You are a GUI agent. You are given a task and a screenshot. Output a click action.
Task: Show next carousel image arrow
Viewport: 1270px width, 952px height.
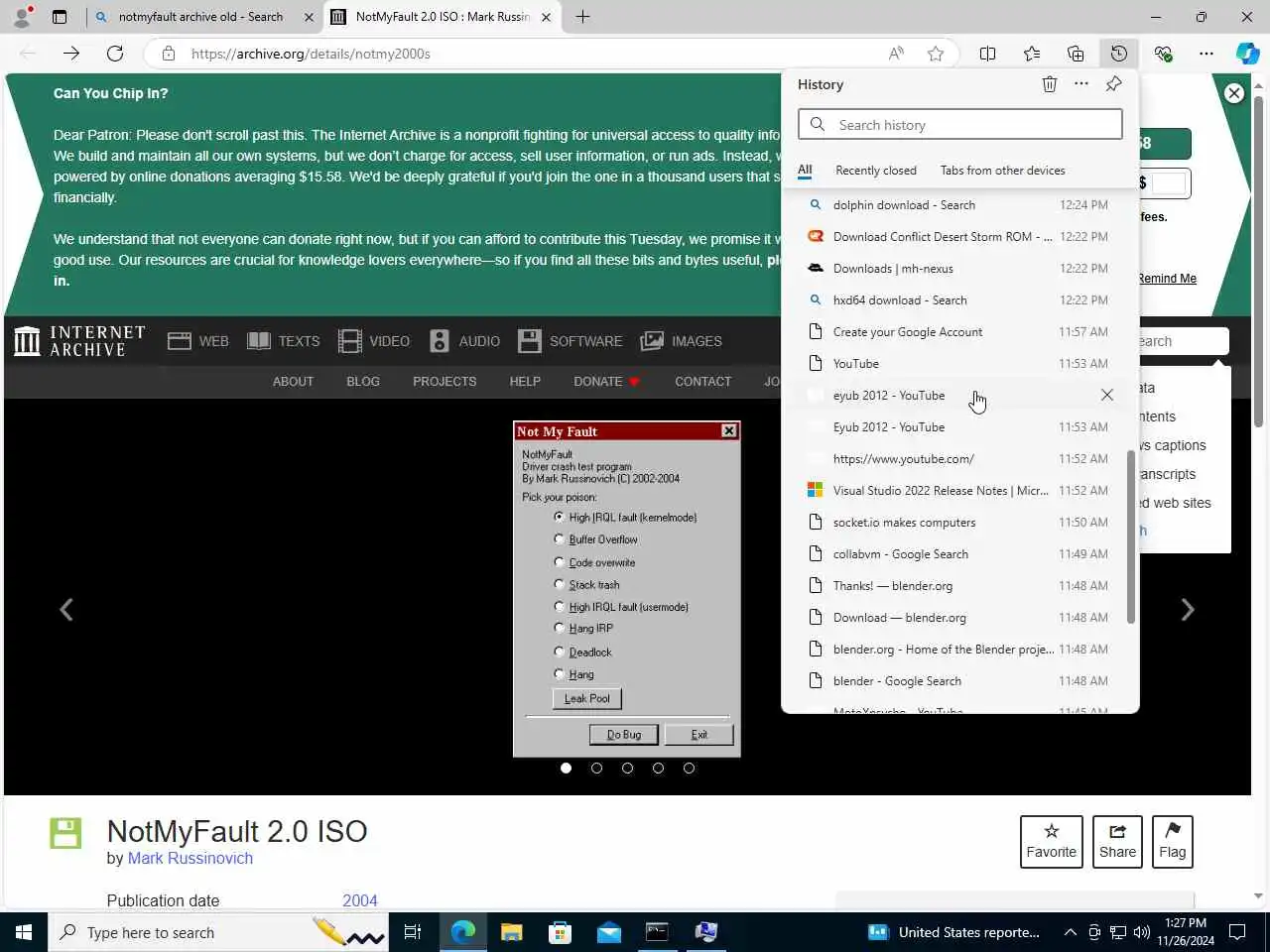(1188, 610)
